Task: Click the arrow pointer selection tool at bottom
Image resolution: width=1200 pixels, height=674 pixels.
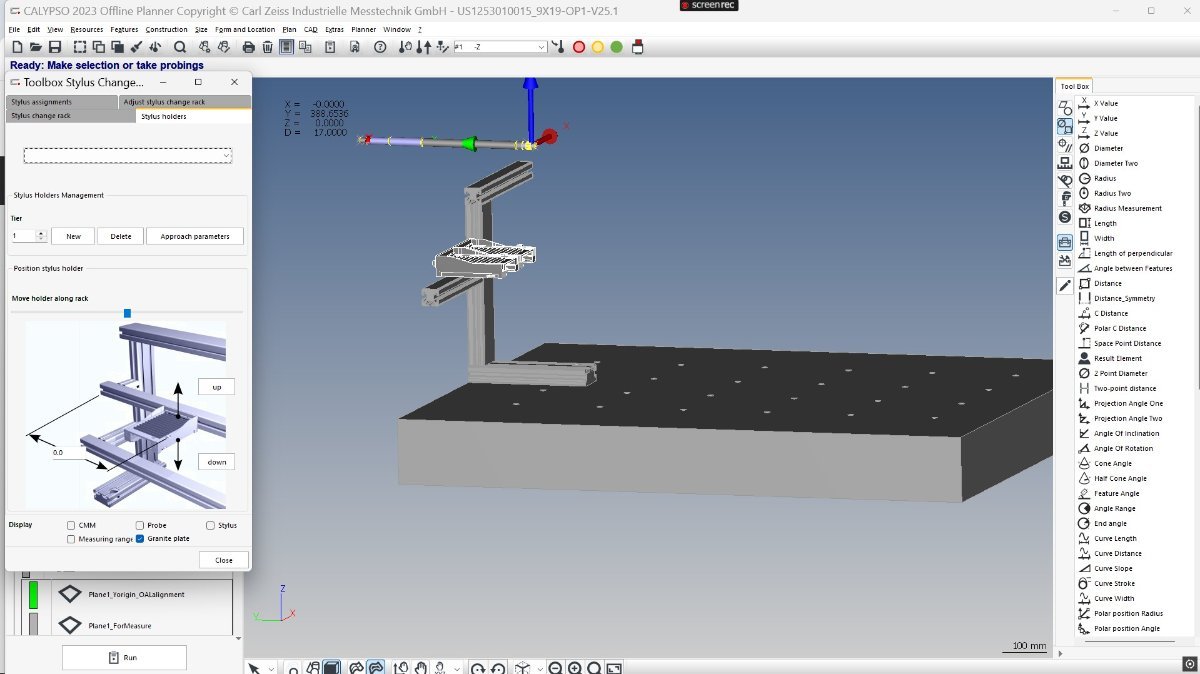Action: [x=254, y=667]
